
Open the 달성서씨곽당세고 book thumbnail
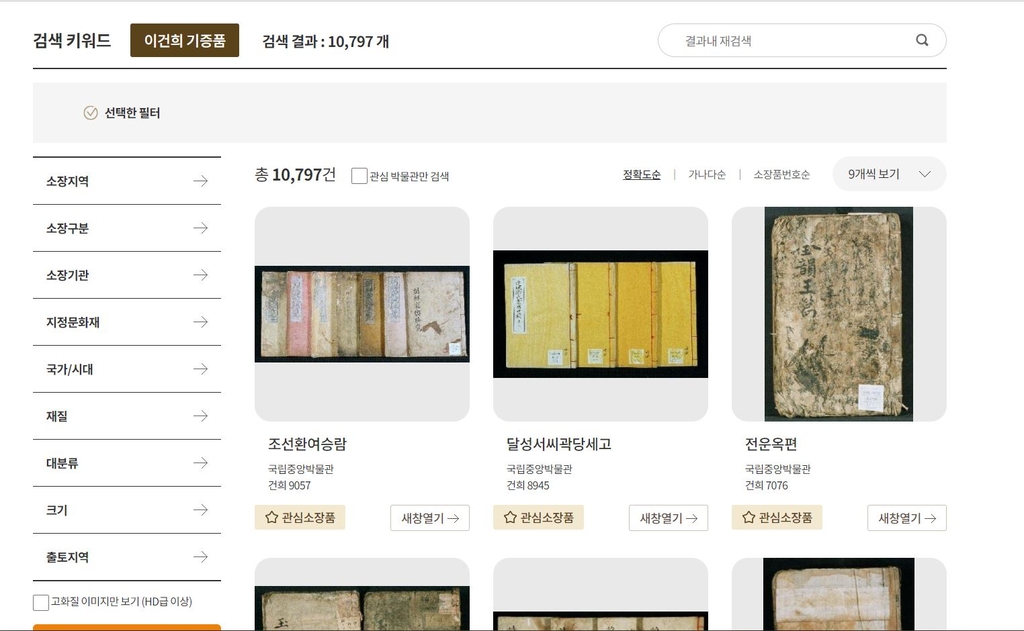600,314
